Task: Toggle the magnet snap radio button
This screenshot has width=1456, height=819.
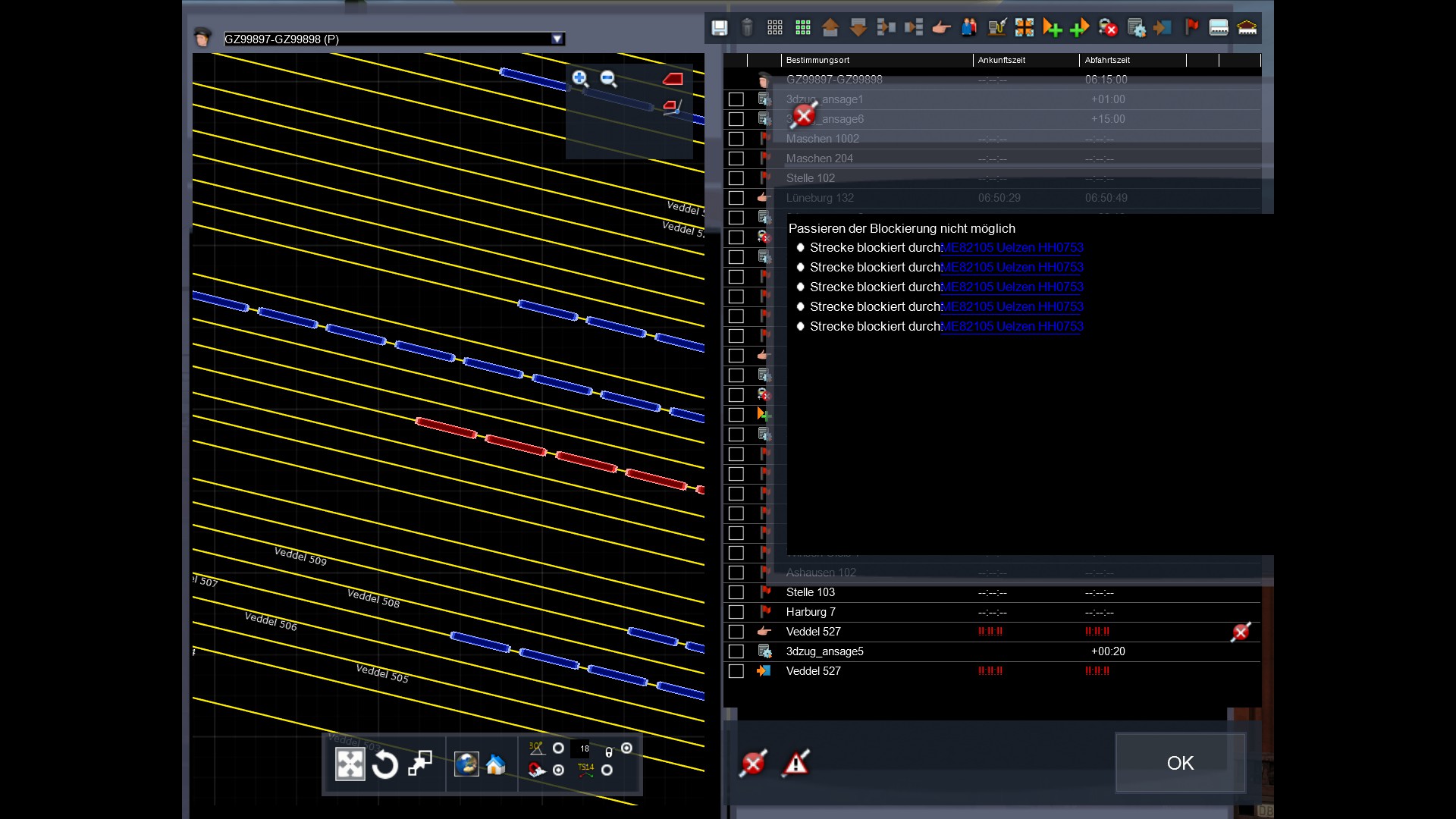Action: click(558, 770)
